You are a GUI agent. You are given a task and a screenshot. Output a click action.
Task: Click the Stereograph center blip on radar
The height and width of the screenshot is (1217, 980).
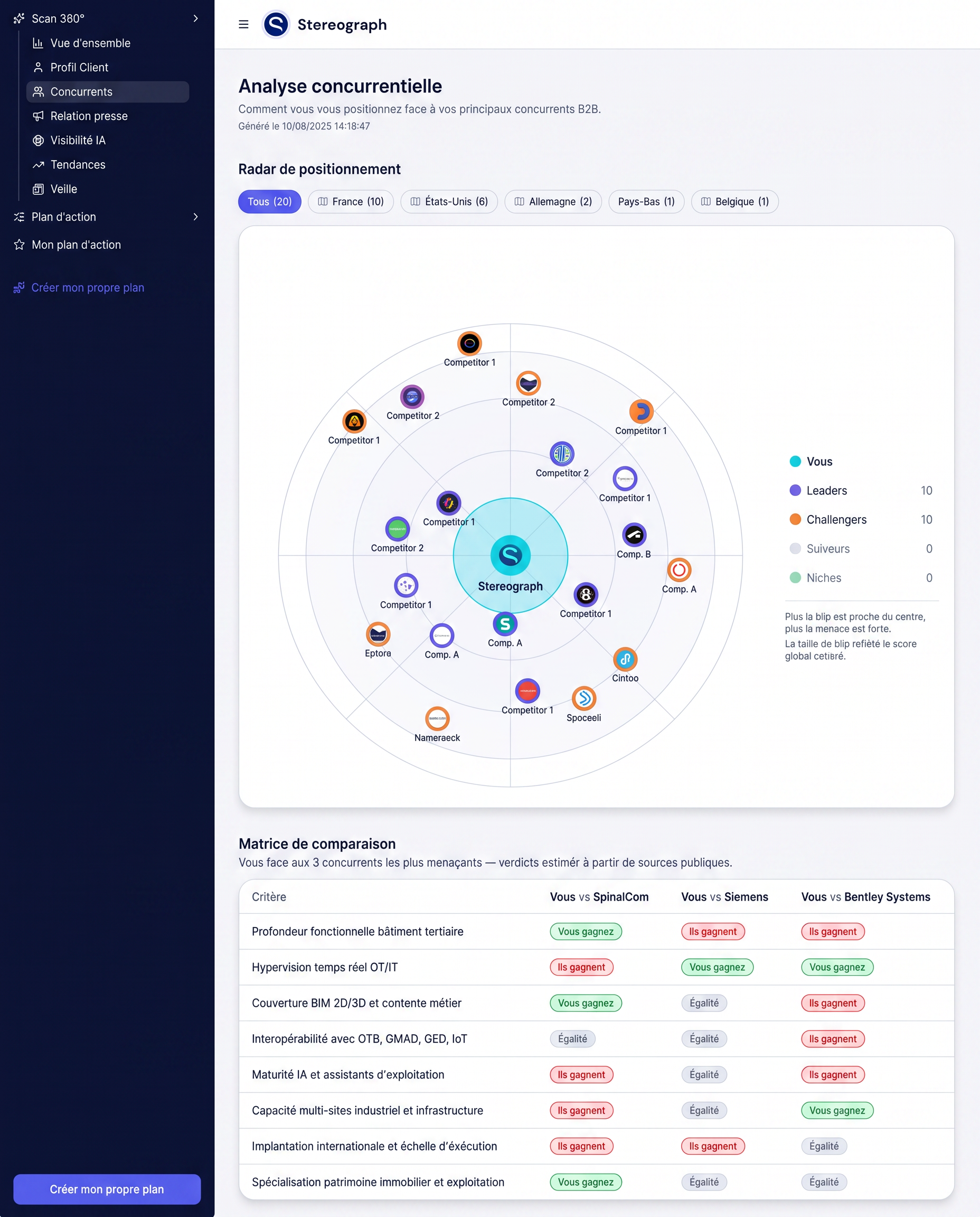point(510,555)
